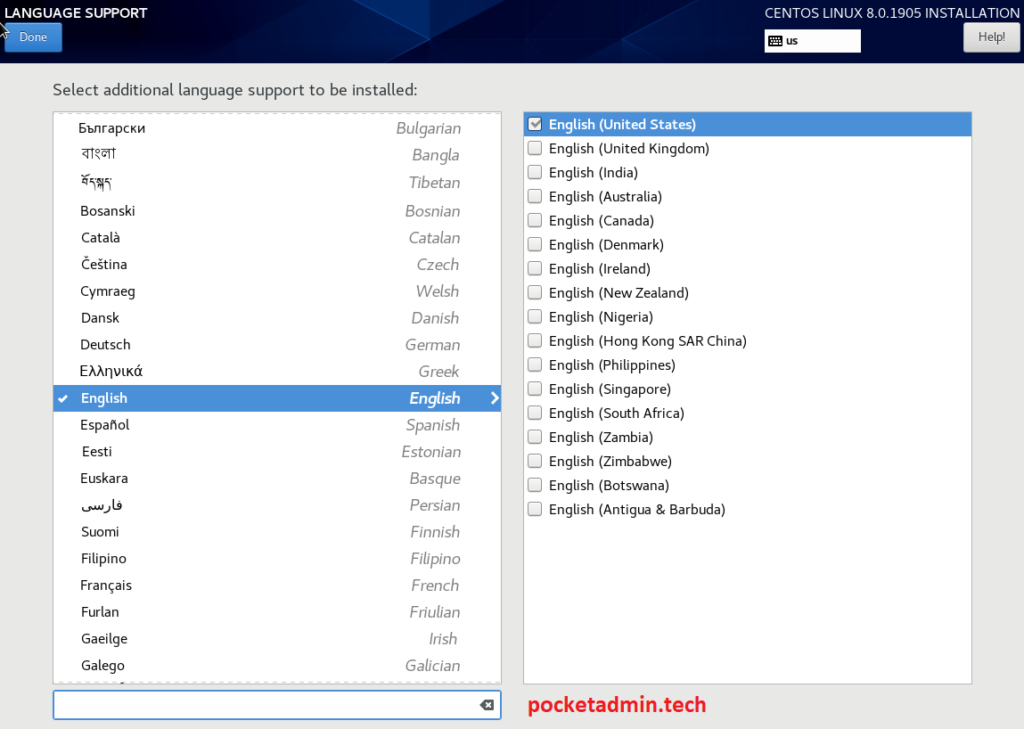This screenshot has width=1024, height=729.
Task: Tick the English (Canada) checkbox
Action: pyautogui.click(x=535, y=220)
